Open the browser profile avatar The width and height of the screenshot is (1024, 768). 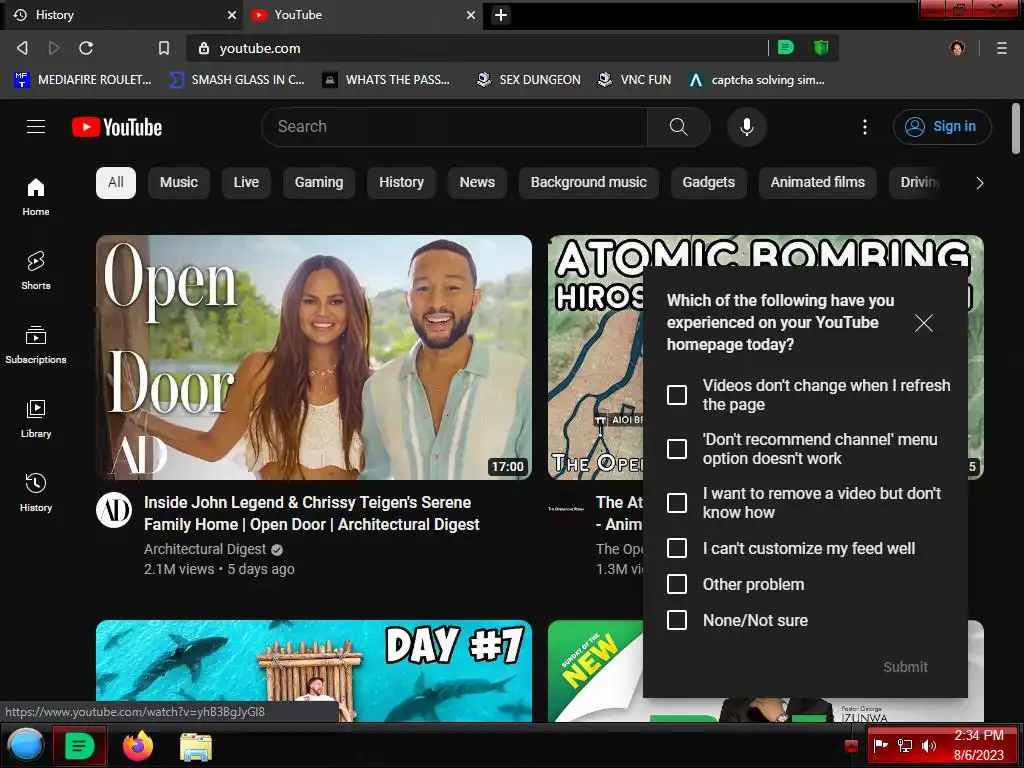957,48
